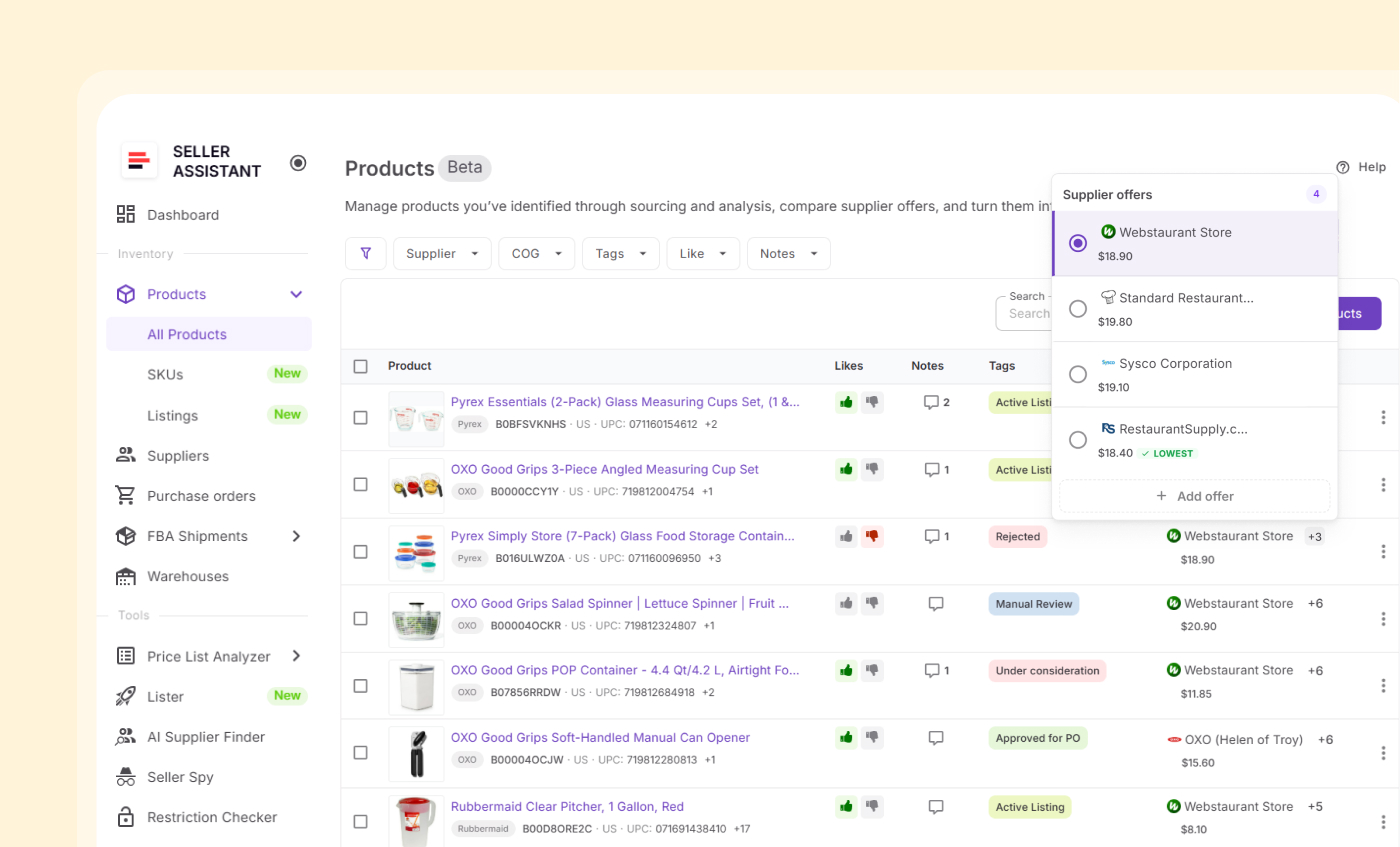
Task: Check the select-all checkbox in table header
Action: (361, 366)
